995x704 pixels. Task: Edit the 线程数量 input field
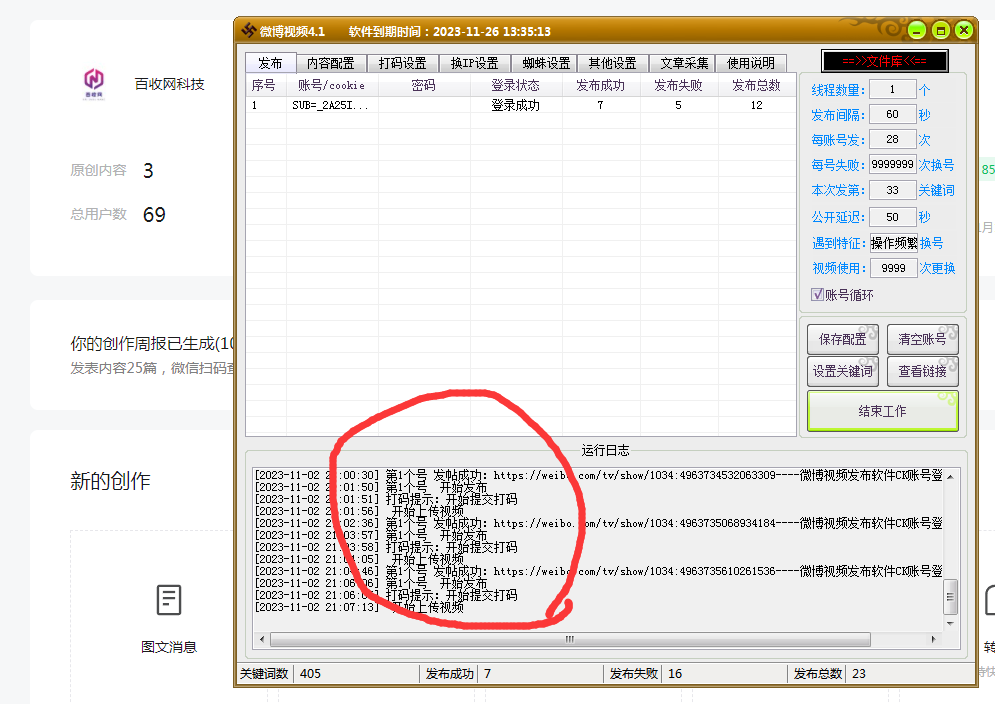tap(892, 90)
